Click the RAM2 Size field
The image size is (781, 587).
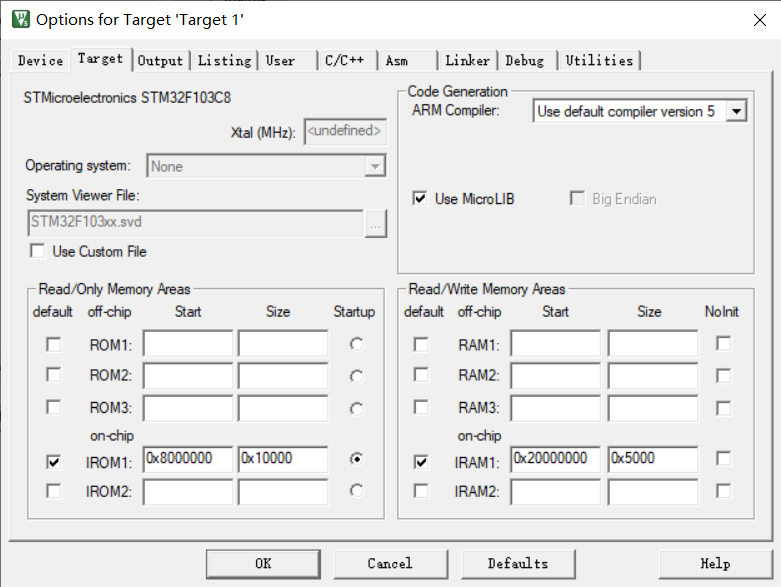[652, 375]
